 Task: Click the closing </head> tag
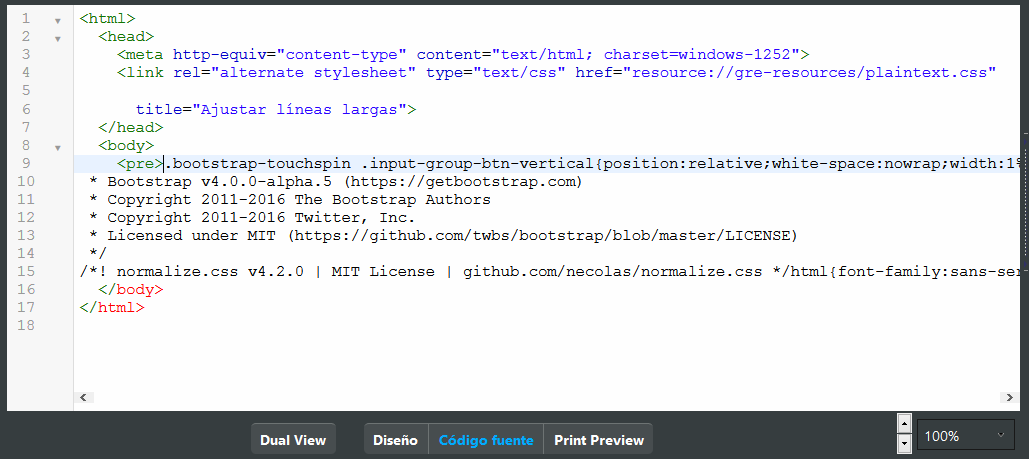pos(131,127)
